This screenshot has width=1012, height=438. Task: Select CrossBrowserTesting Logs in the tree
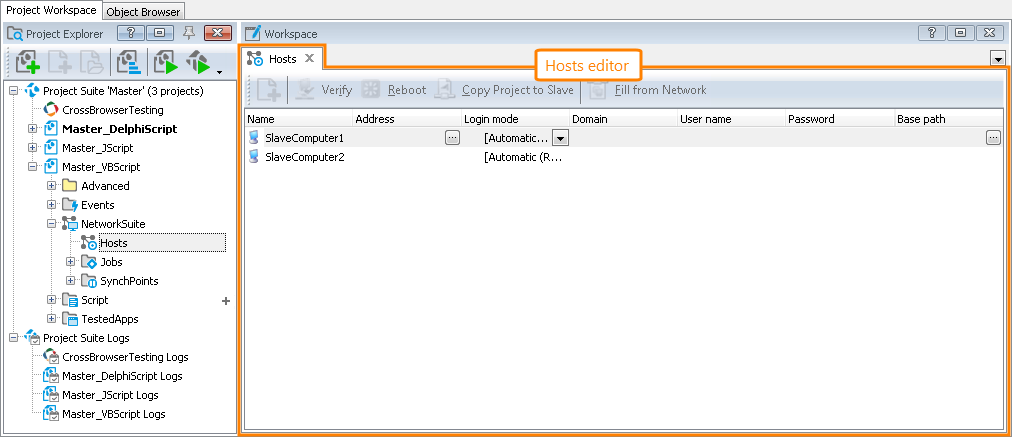coord(125,357)
